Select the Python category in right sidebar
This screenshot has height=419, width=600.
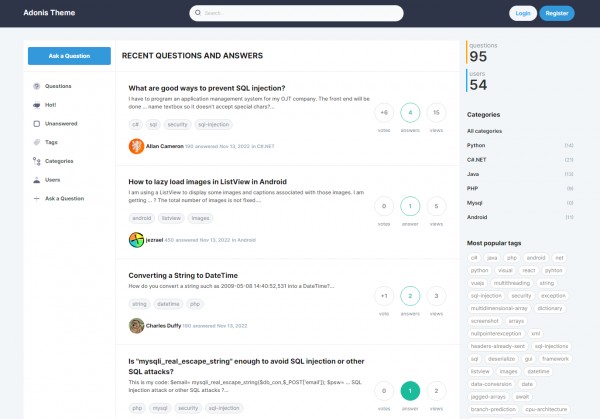point(476,145)
